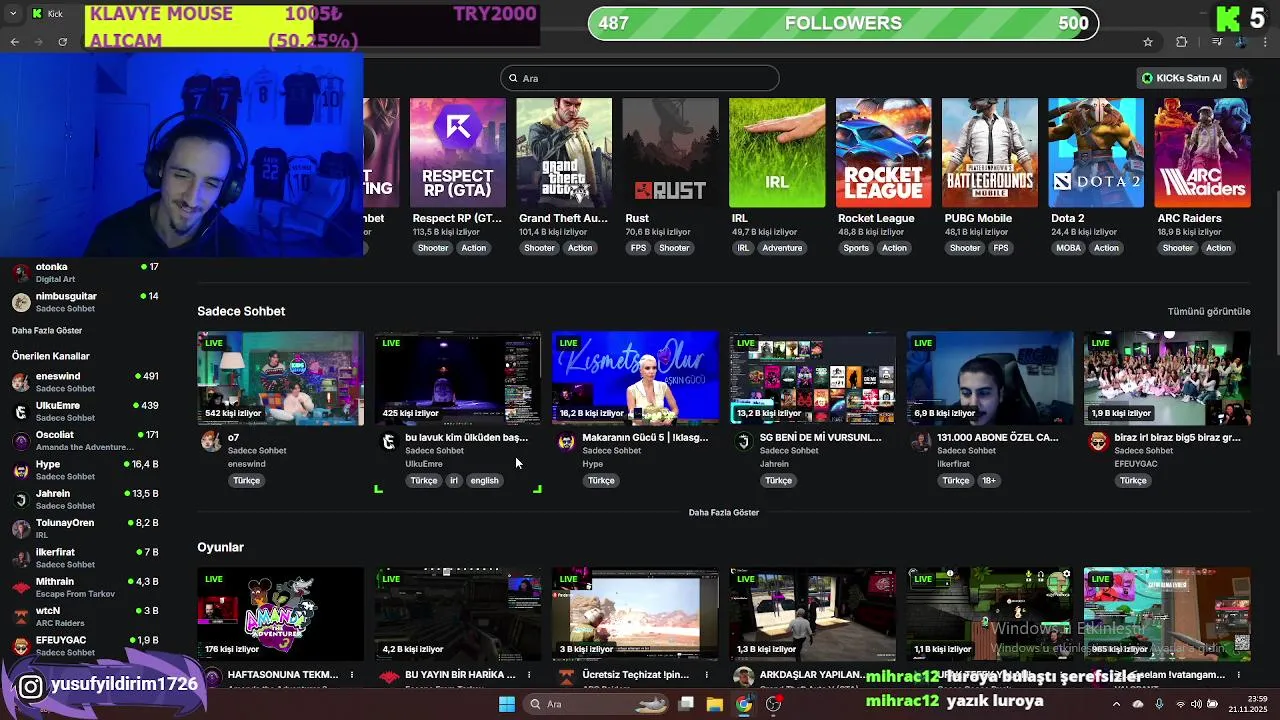Viewport: 1280px width, 720px height.
Task: Open Hype channel in sidebar
Action: [85, 470]
